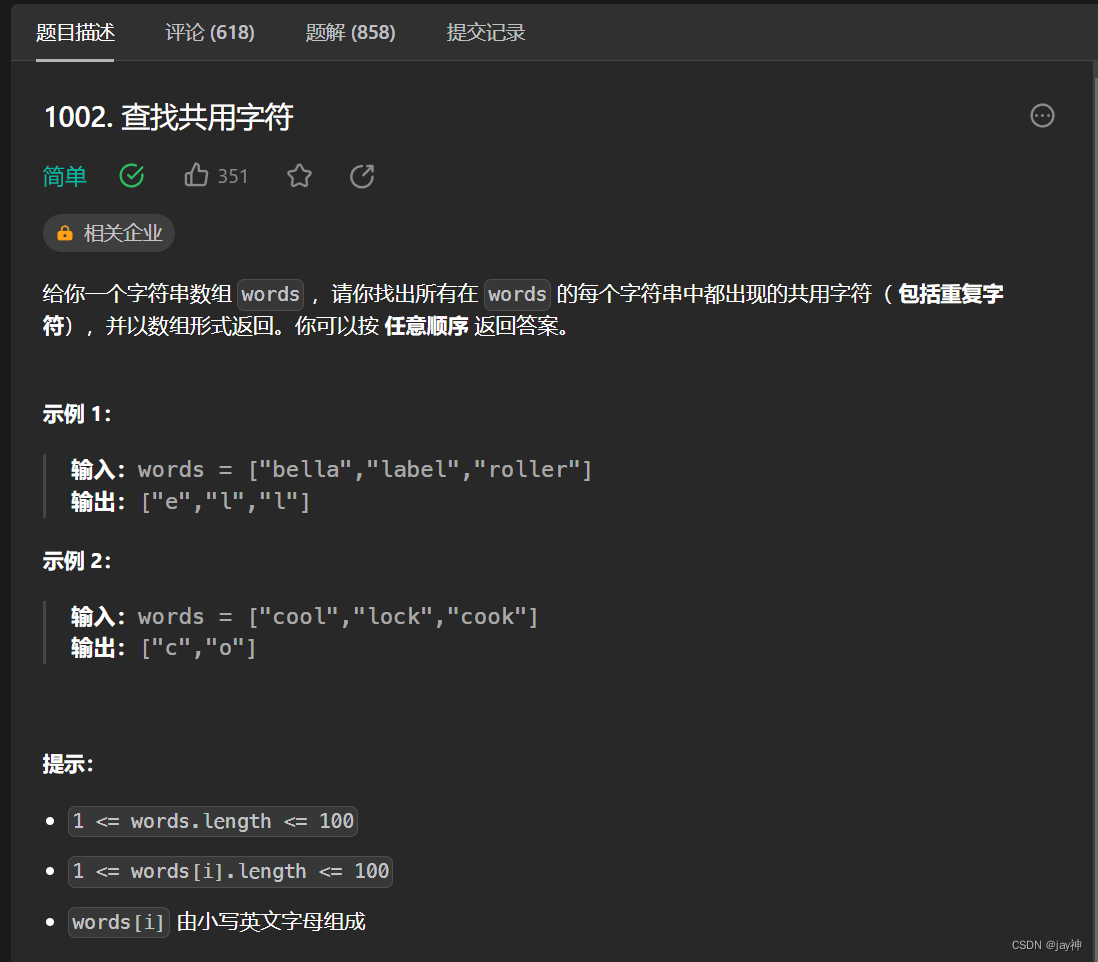Switch to the 评论 (618) tab

209,32
